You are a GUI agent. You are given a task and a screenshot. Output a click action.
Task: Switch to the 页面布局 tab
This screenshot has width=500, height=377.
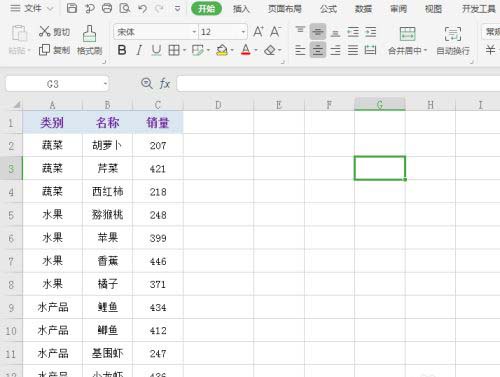pyautogui.click(x=285, y=9)
